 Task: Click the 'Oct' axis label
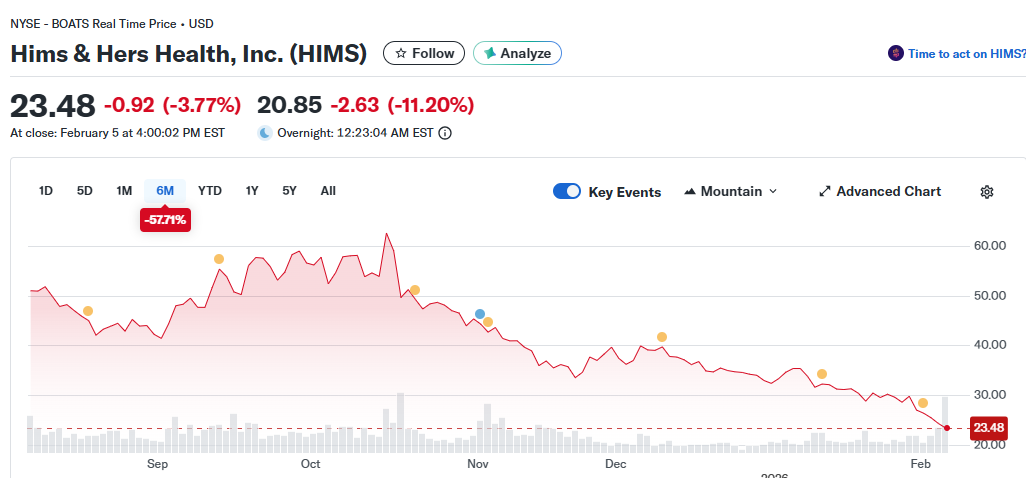(310, 464)
